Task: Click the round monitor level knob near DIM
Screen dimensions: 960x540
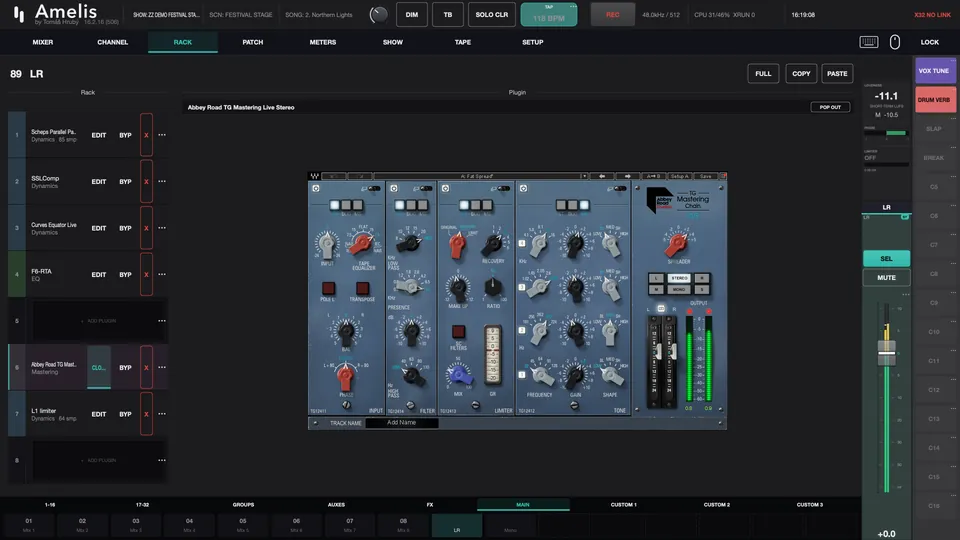Action: coord(378,15)
